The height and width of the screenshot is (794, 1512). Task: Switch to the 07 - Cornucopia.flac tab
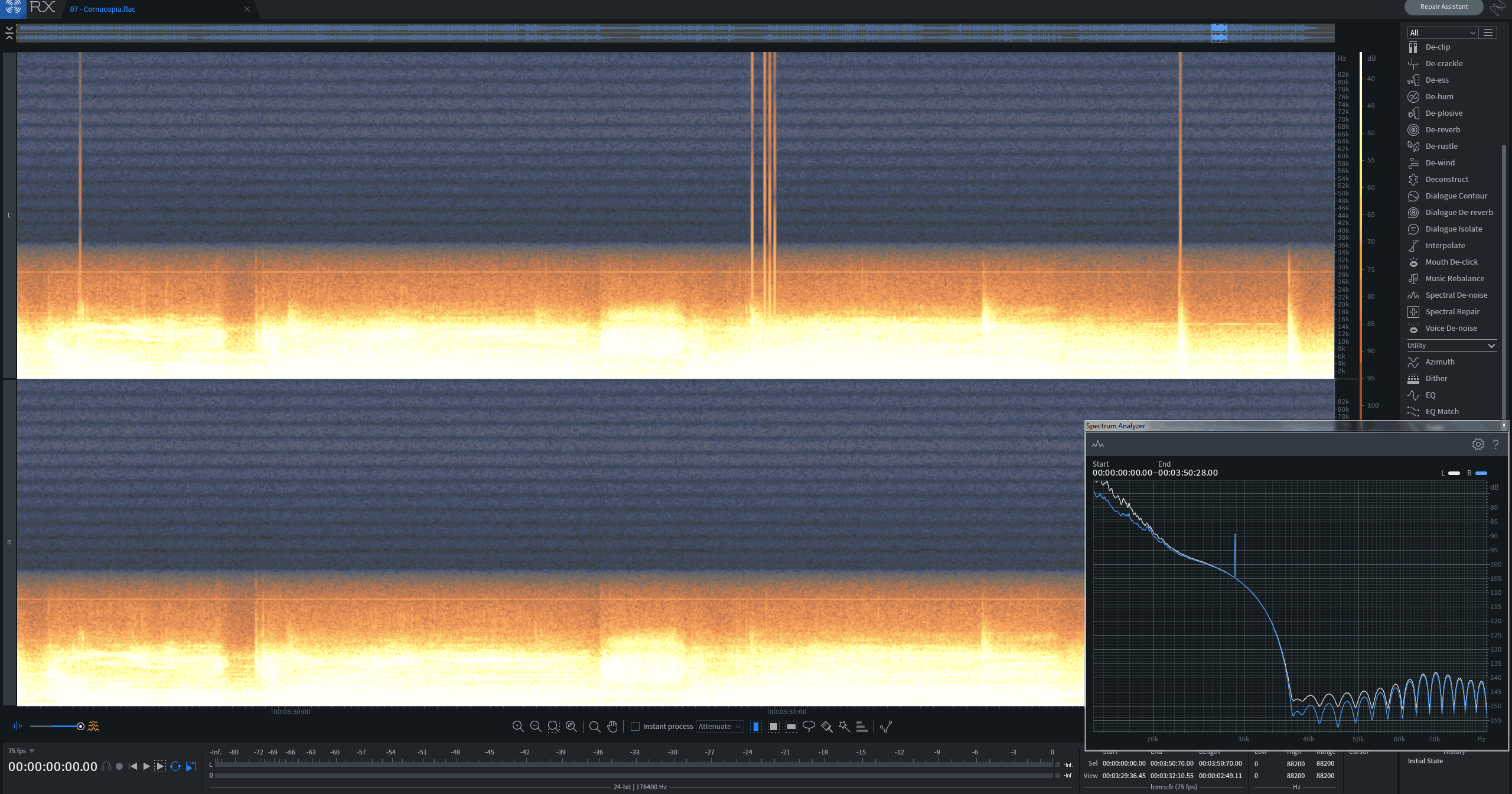[x=103, y=9]
